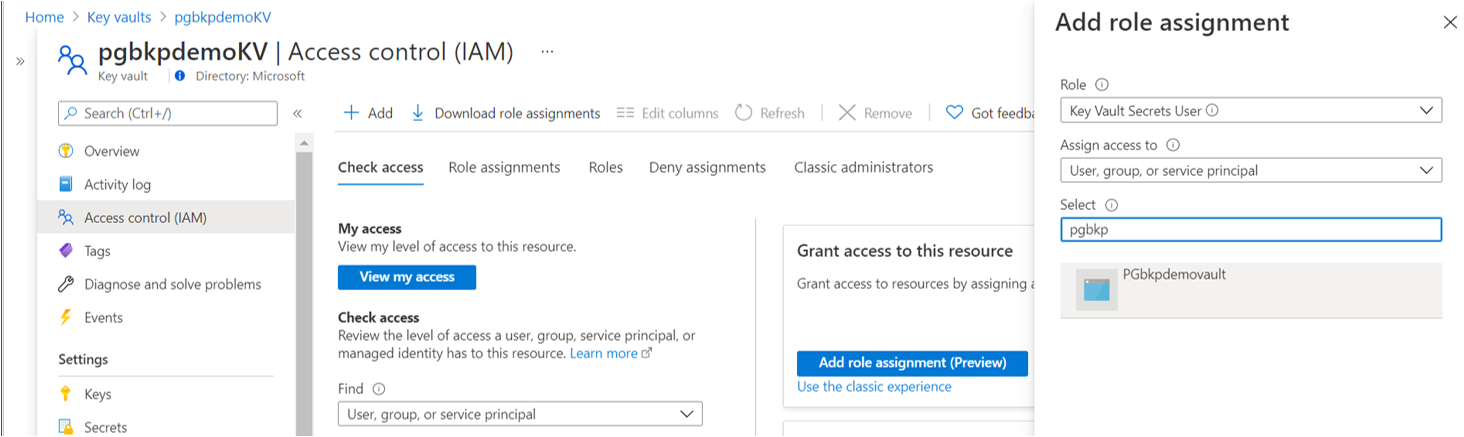The image size is (1464, 437).
Task: Click the Edit columns icon
Action: (x=626, y=113)
